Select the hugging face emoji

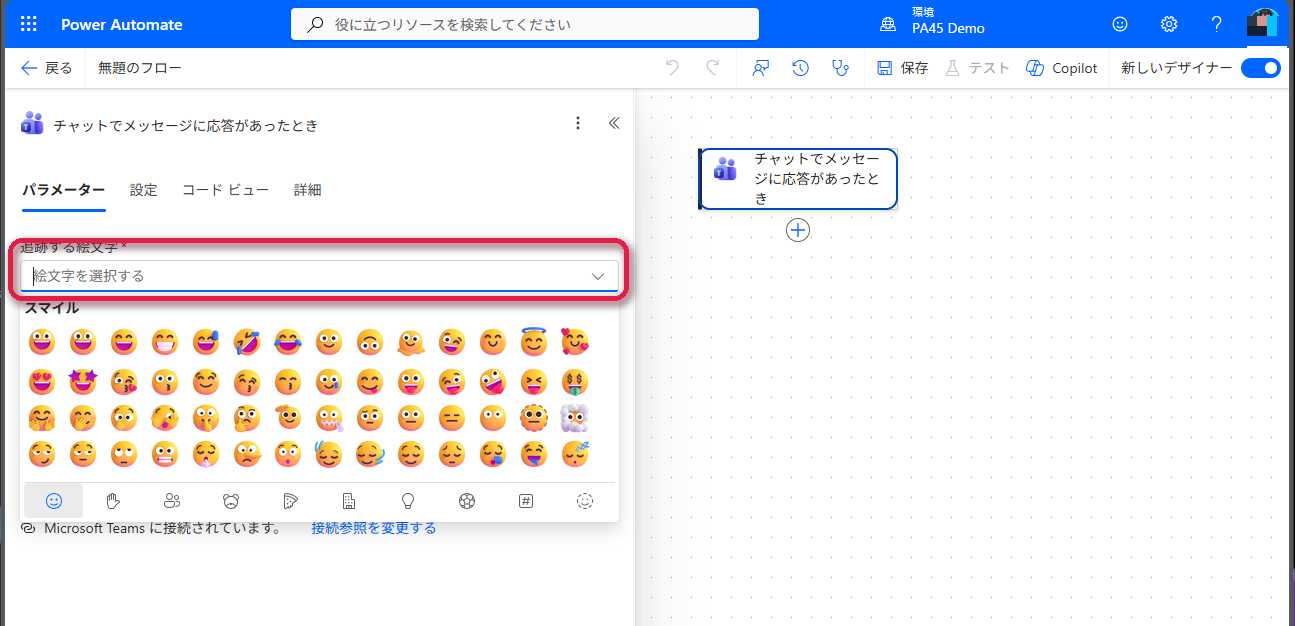click(42, 417)
